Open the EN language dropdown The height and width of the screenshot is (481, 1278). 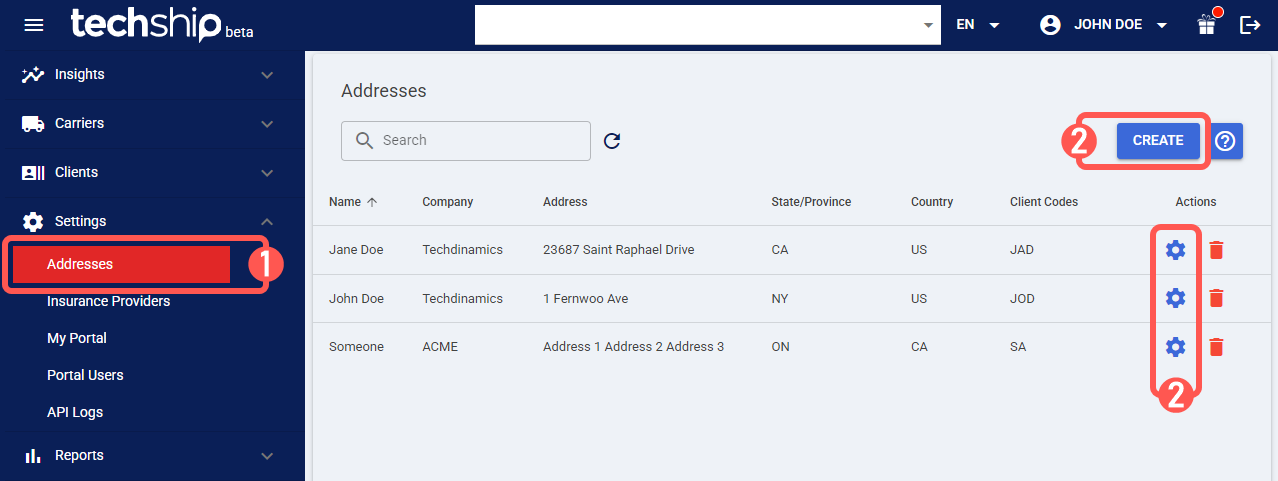[x=978, y=25]
